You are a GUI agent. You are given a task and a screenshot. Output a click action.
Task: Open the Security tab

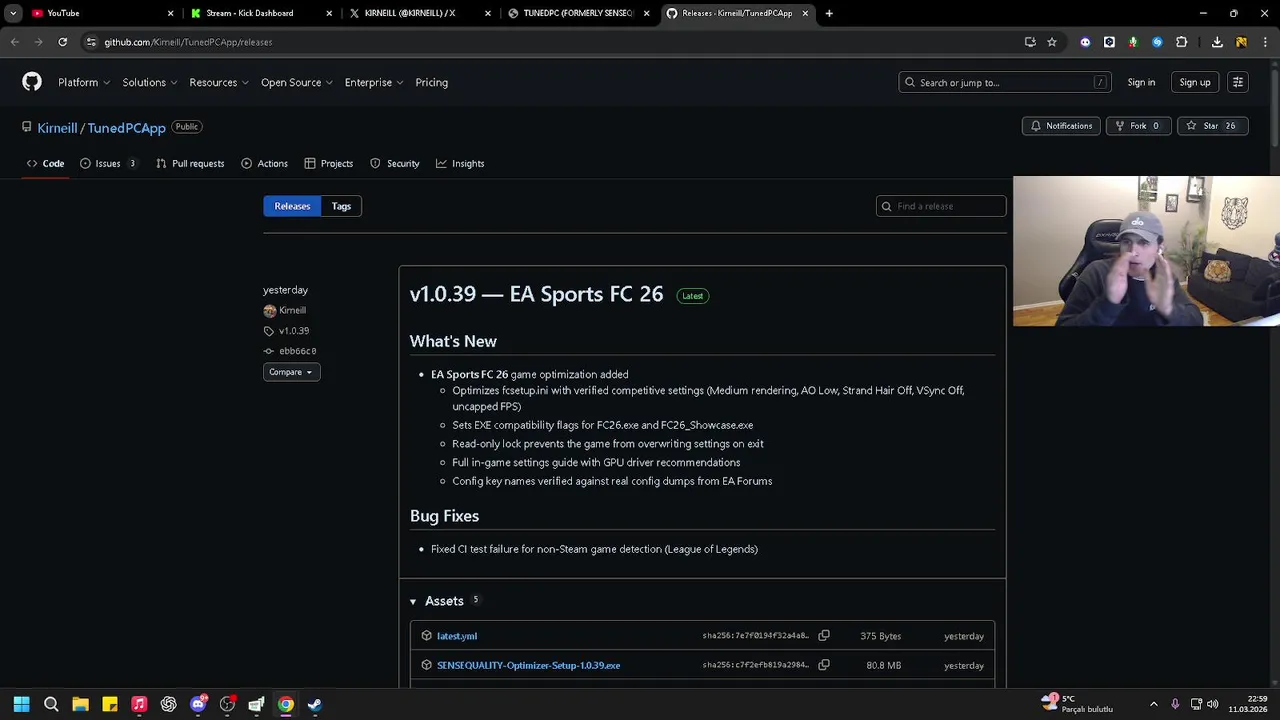[x=395, y=163]
